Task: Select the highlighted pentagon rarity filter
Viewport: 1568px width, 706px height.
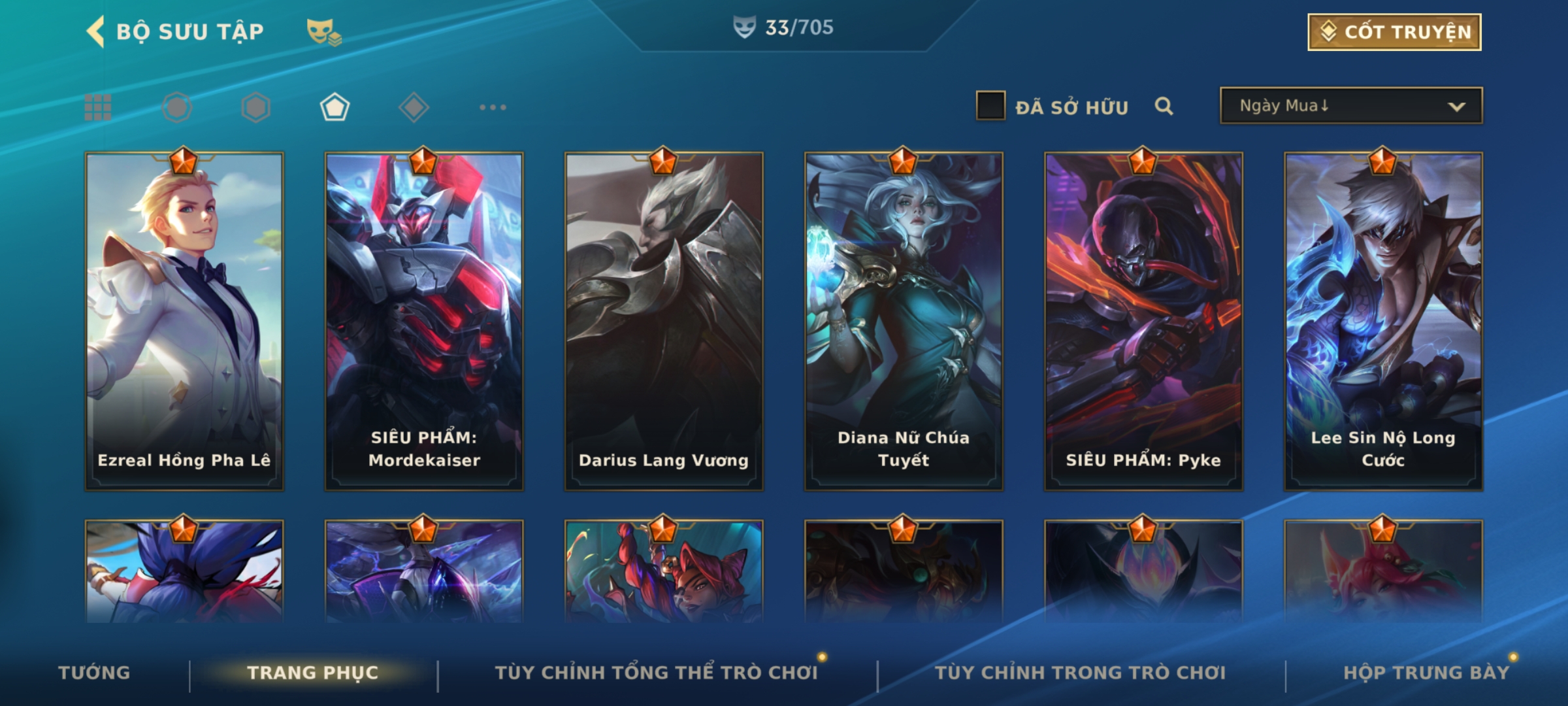Action: 335,107
